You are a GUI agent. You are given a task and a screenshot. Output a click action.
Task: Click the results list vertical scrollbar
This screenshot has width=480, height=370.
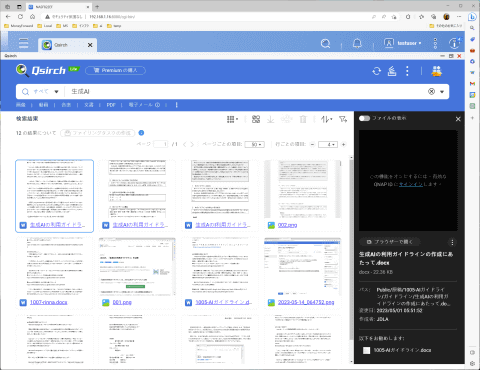click(x=351, y=250)
